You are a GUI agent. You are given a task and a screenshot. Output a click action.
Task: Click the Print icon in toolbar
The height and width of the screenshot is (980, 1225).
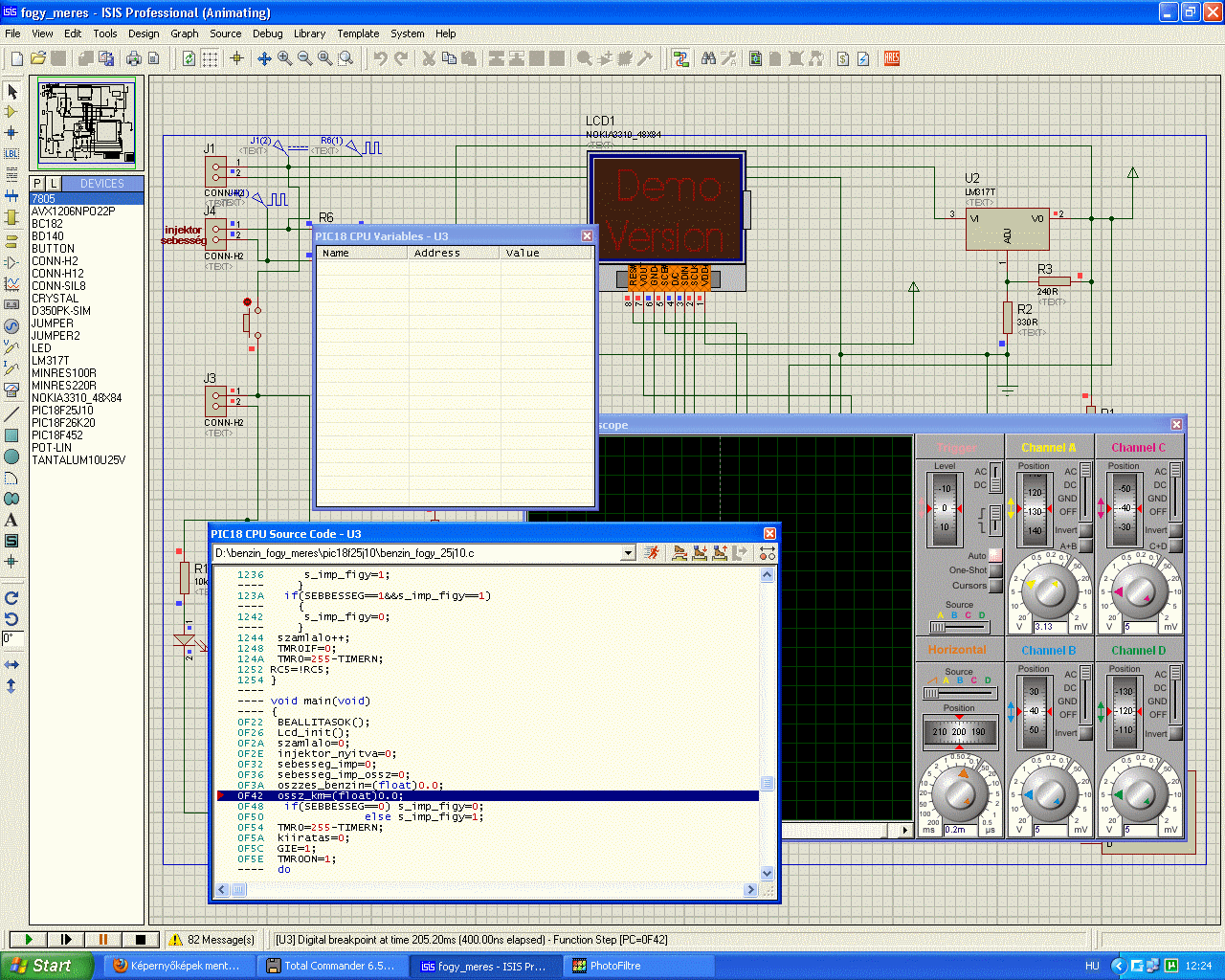(x=134, y=58)
